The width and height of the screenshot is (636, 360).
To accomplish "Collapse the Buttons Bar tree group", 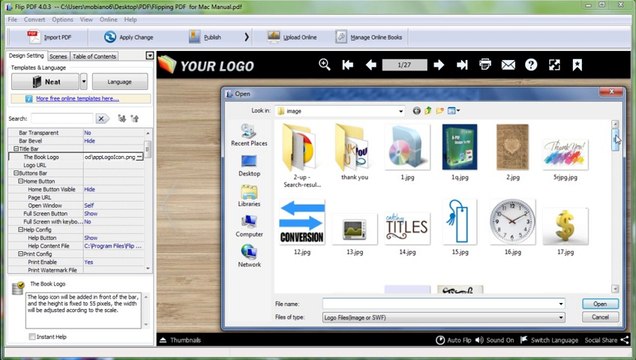I will pos(16,173).
